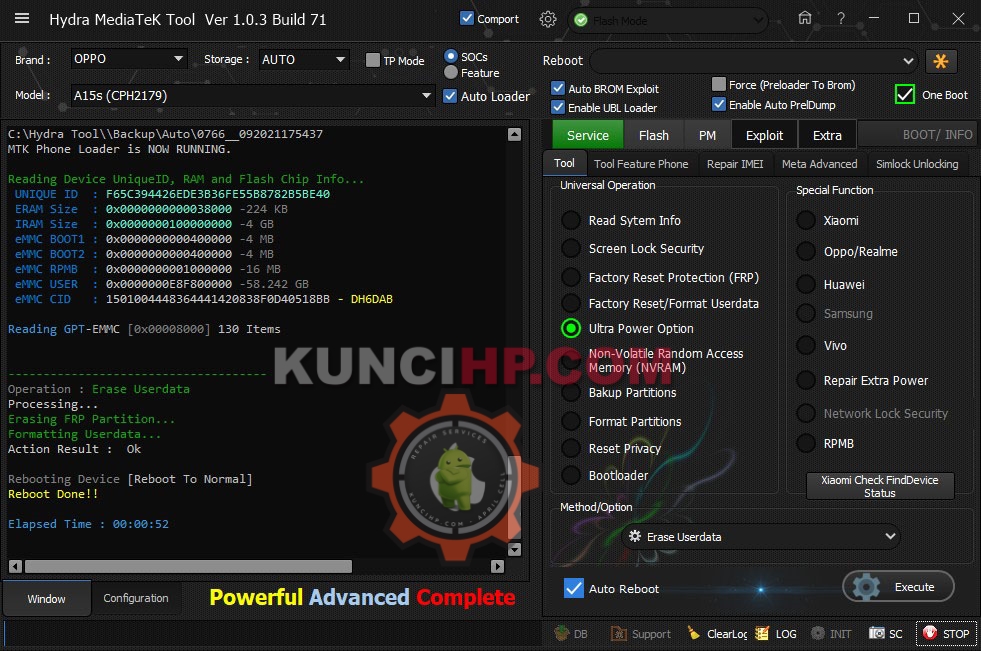Uncheck Enable UBL Loader
The width and height of the screenshot is (981, 651).
coord(558,107)
